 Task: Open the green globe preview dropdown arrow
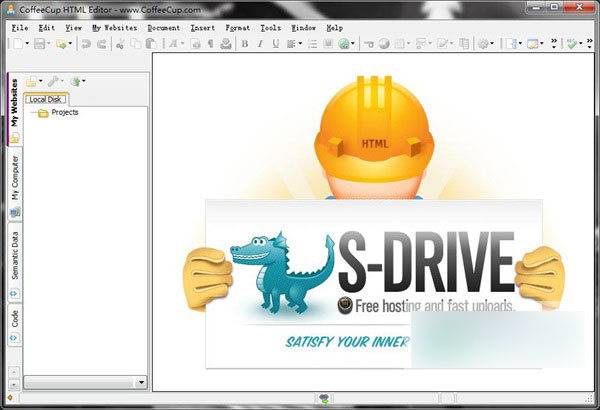click(353, 44)
